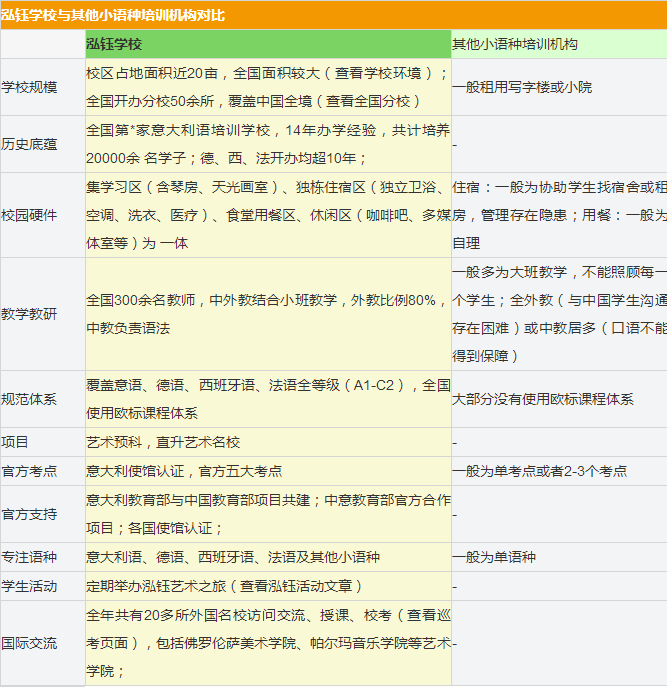Click the text '项目；各国使馆认证；'
667x688 pixels.
click(154, 528)
